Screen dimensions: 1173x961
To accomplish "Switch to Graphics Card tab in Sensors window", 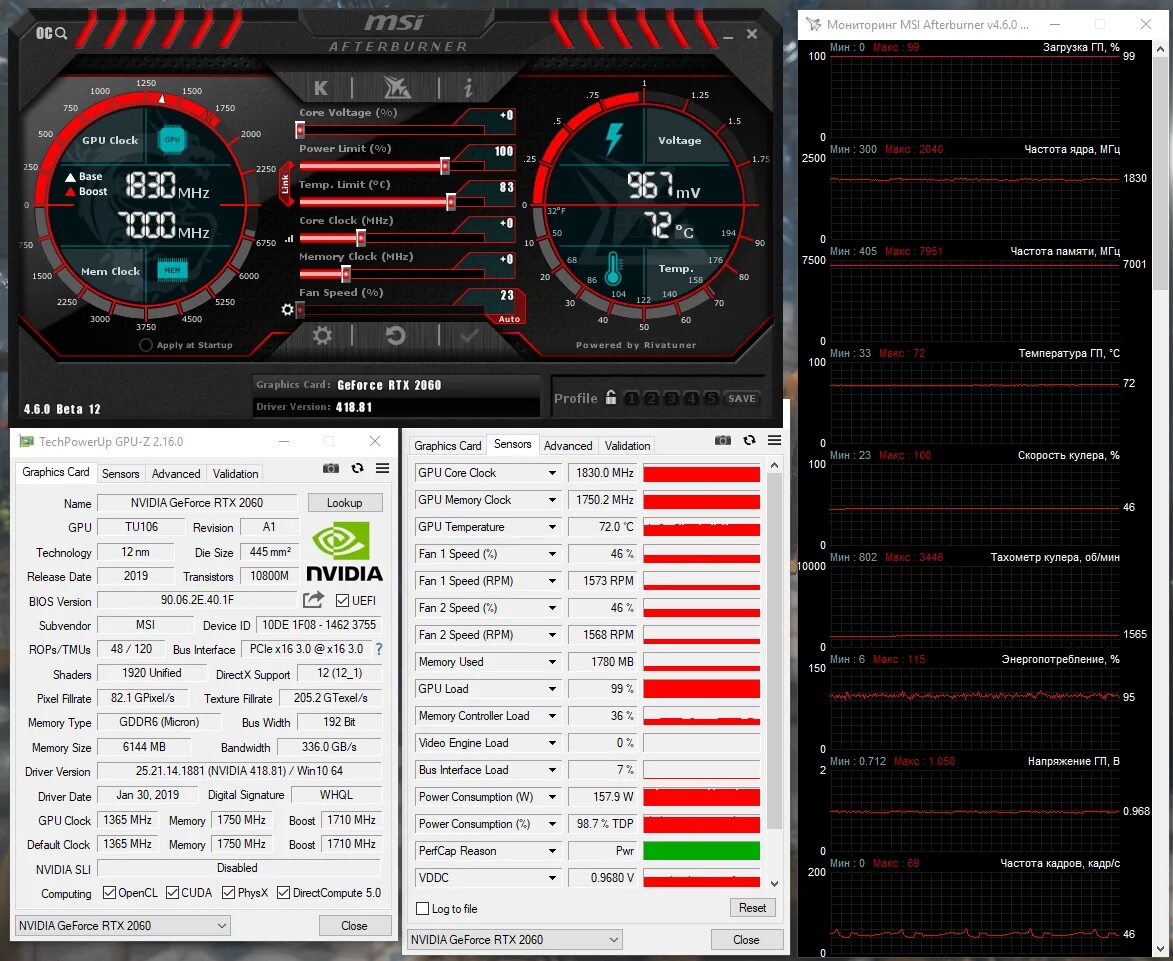I will tap(447, 446).
